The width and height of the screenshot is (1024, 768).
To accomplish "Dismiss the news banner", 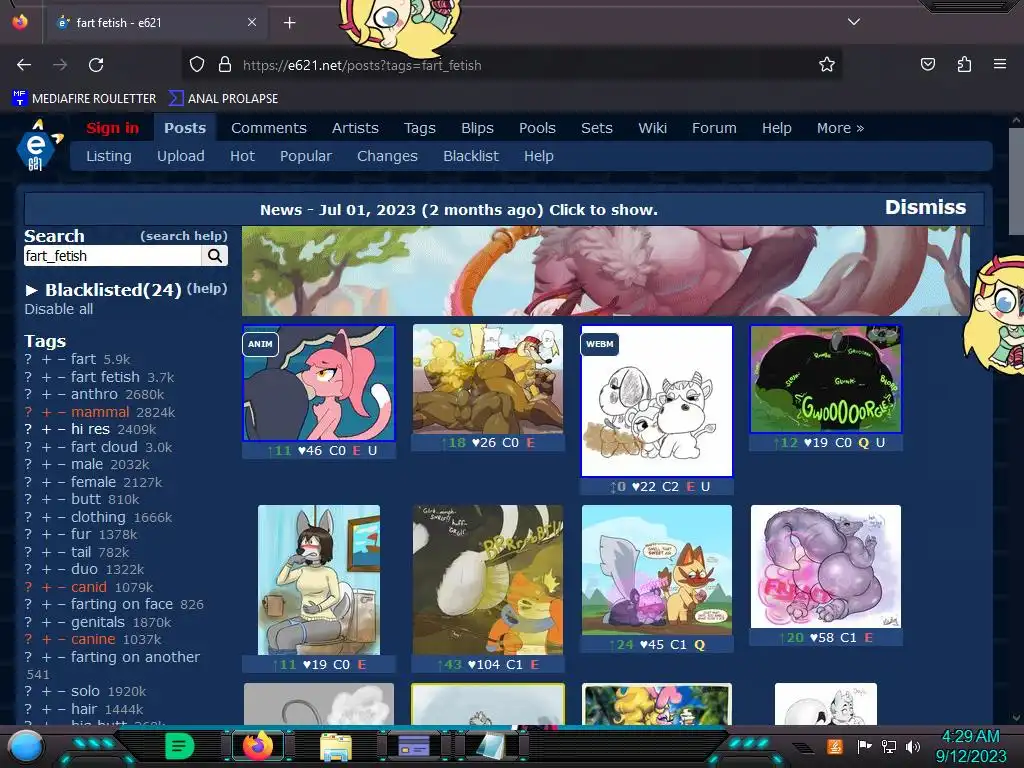I will pos(925,207).
